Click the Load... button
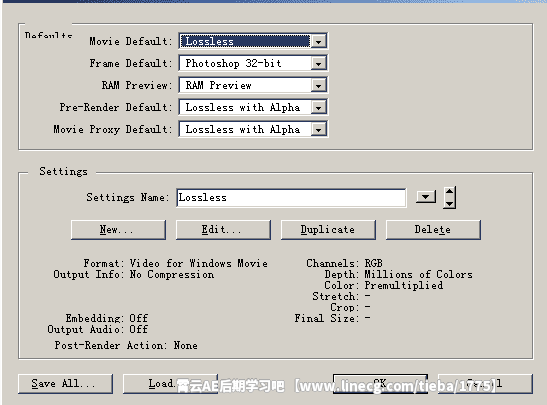This screenshot has height=405, width=547. pyautogui.click(x=170, y=384)
